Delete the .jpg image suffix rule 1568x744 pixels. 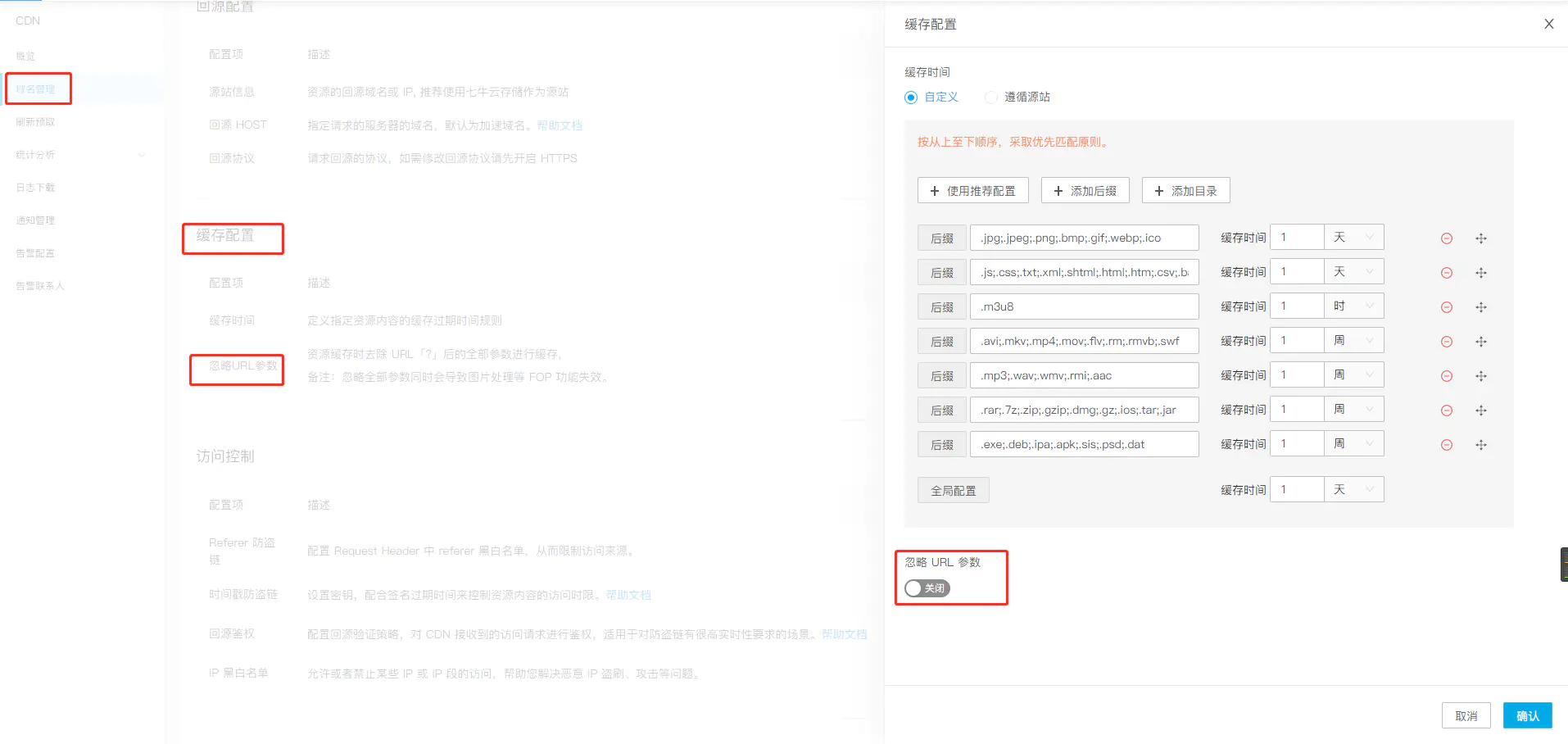click(1447, 238)
